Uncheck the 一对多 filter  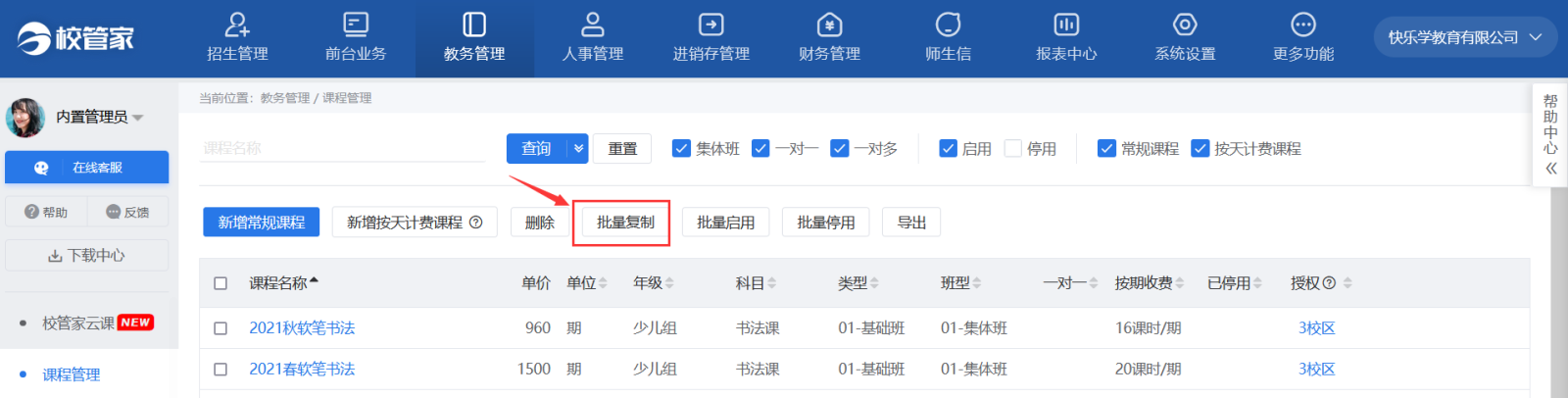[x=840, y=148]
